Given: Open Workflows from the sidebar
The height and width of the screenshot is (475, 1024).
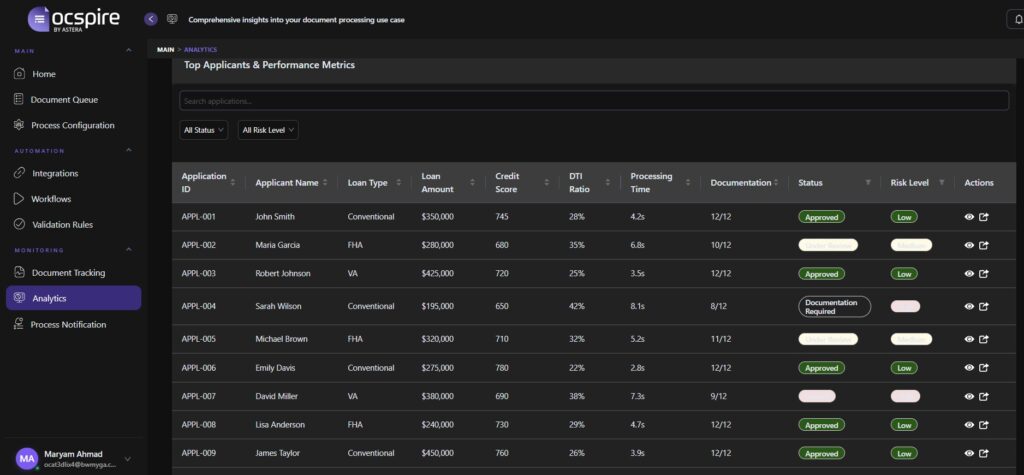Looking at the screenshot, I should tap(73, 199).
